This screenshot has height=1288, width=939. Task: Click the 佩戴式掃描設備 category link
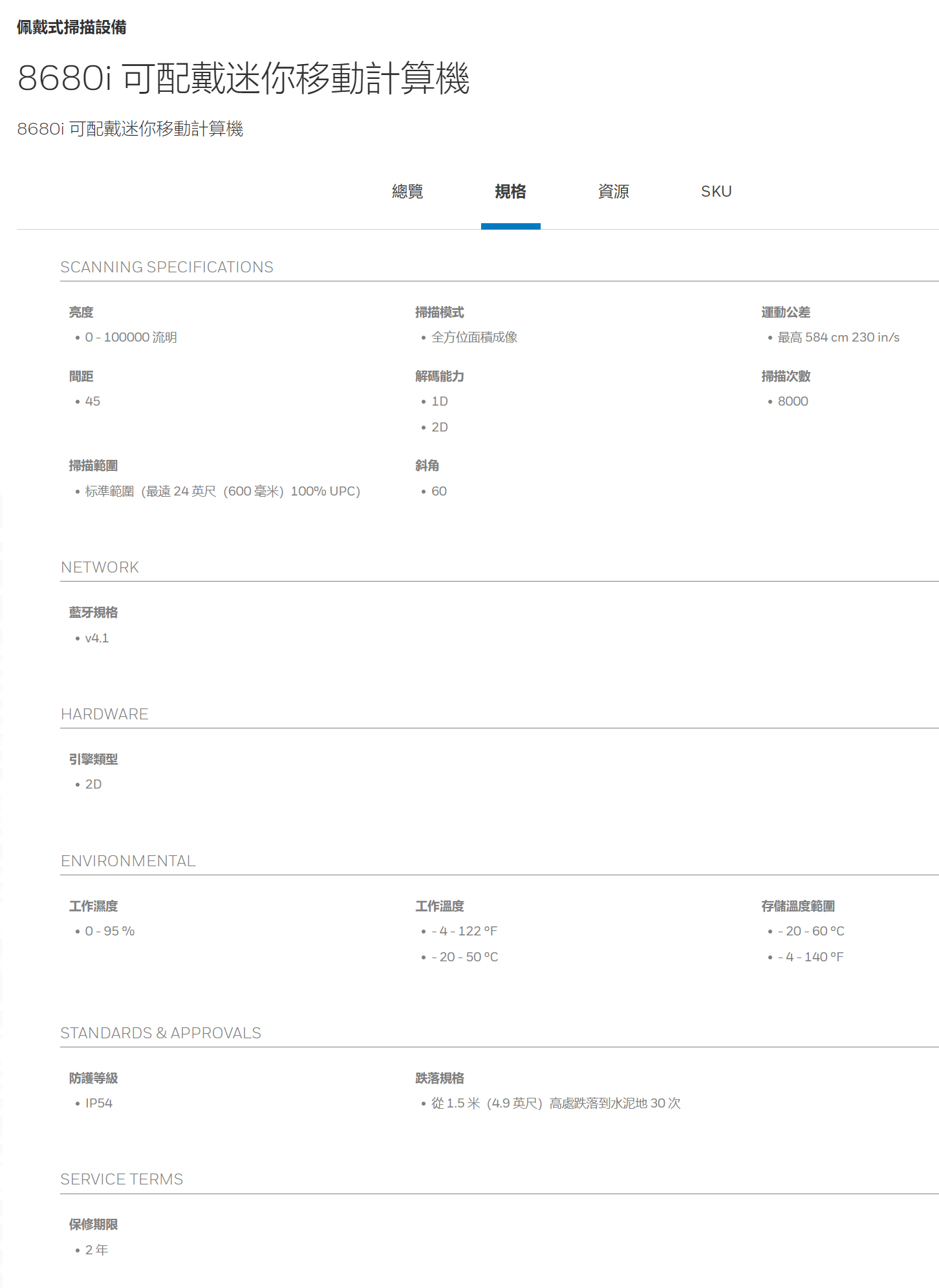click(72, 27)
